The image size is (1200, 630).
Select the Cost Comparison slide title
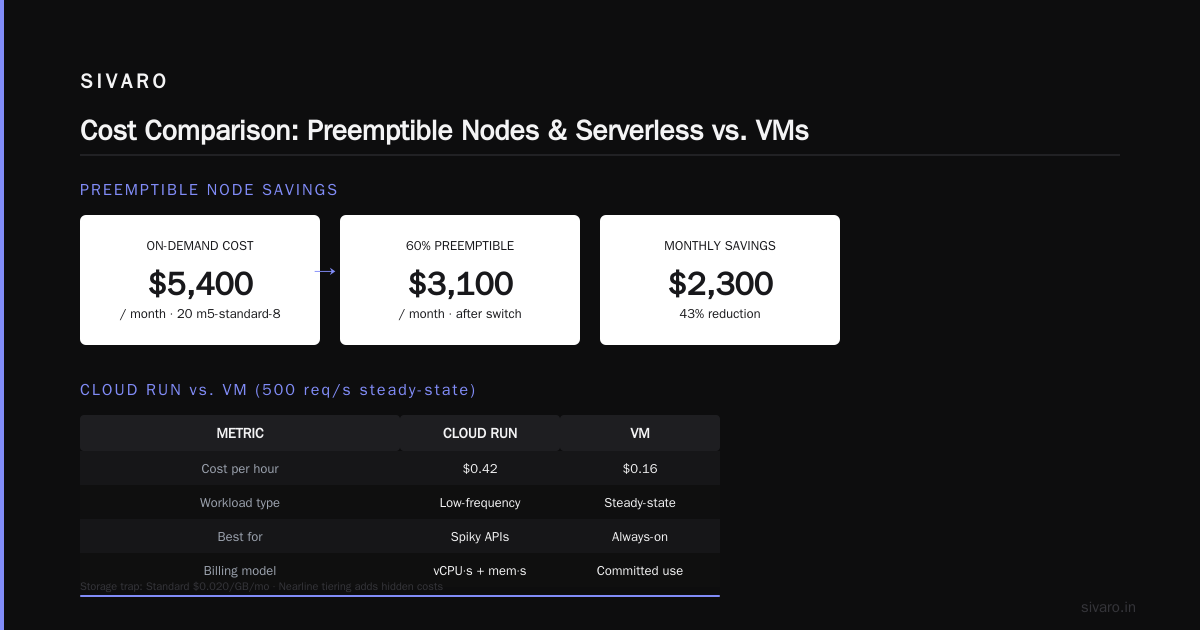(x=444, y=130)
